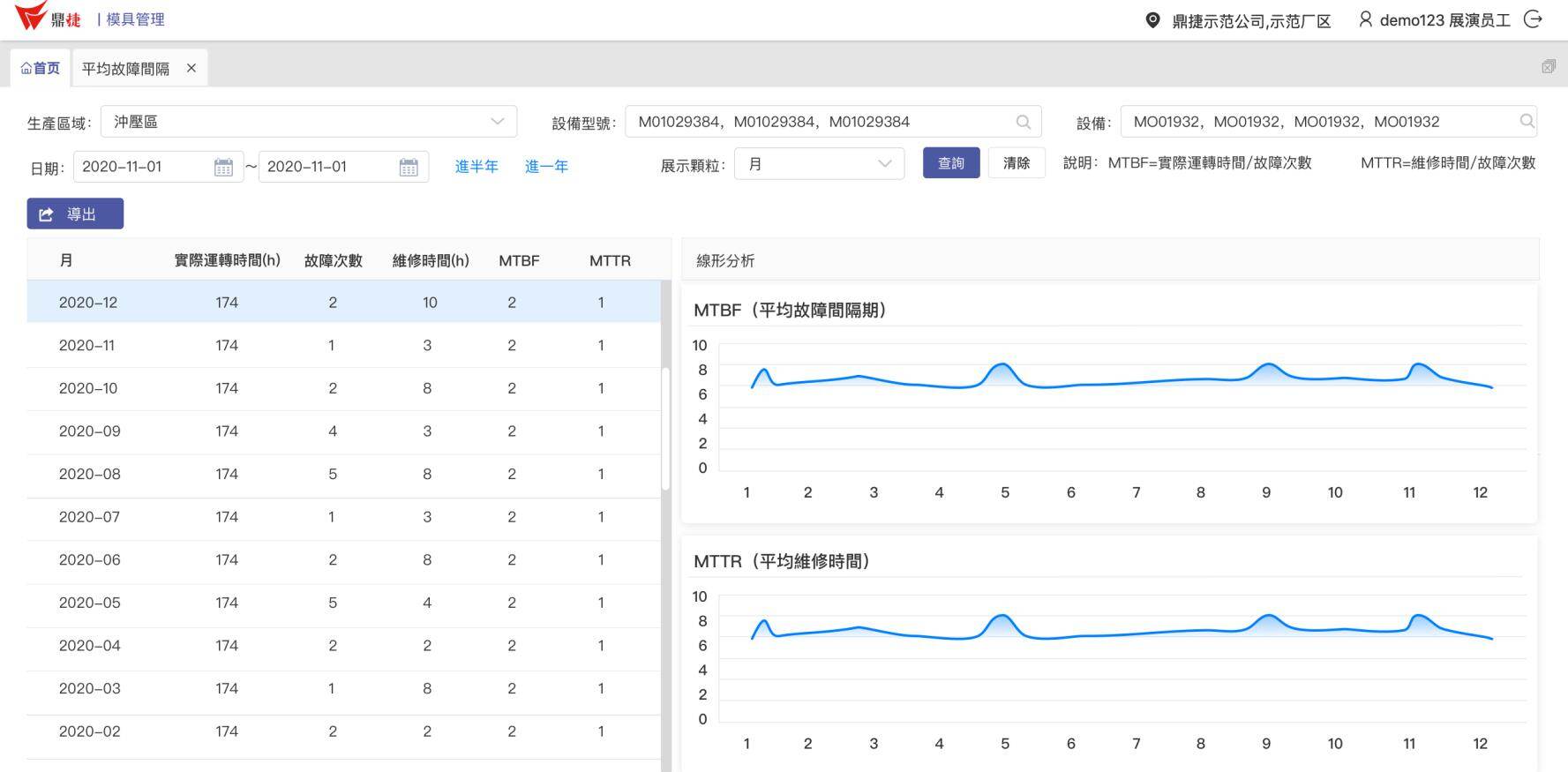Click the location pin icon in header

(x=1152, y=20)
